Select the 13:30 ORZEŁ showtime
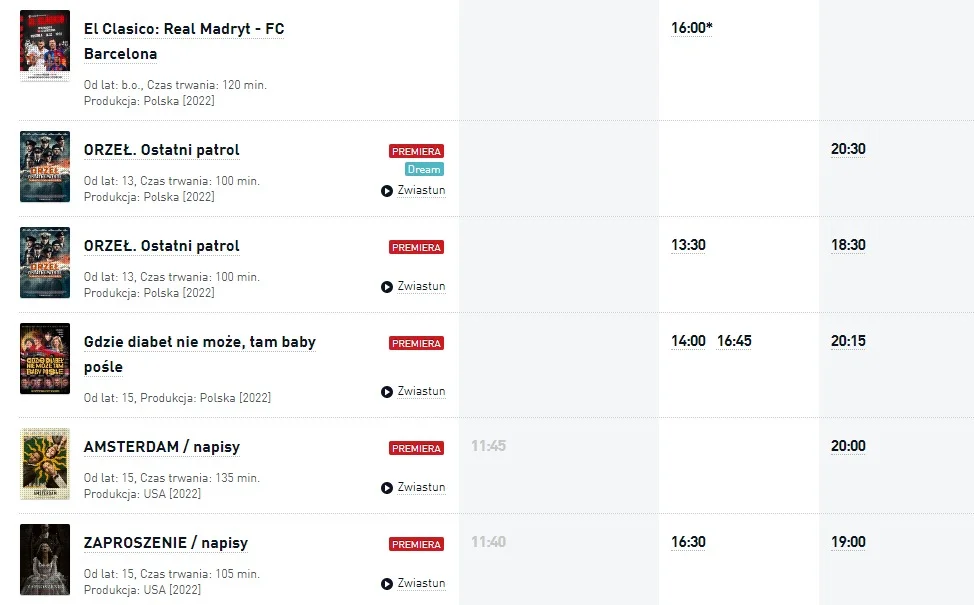 point(688,245)
